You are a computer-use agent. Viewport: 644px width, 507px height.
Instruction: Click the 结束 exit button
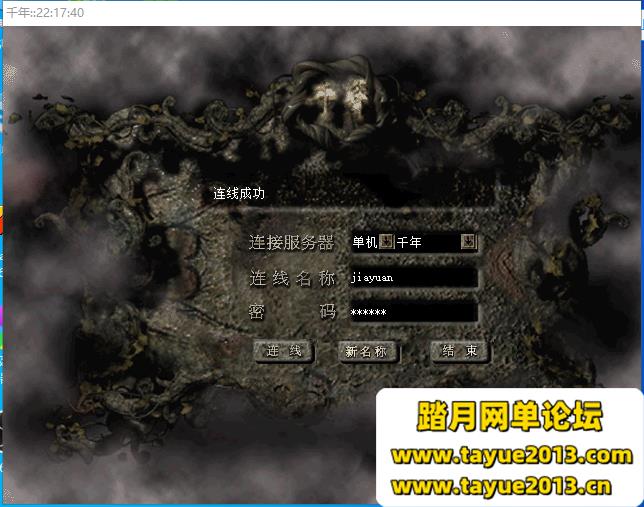coord(459,351)
